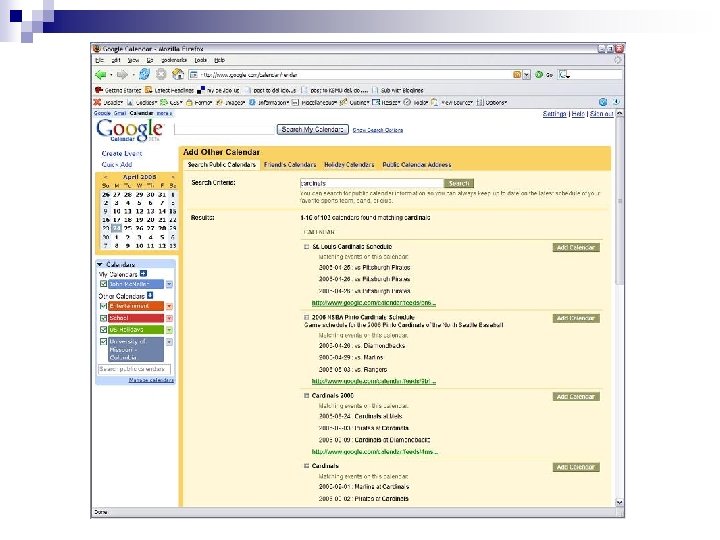Image resolution: width=720 pixels, height=540 pixels.
Task: Open the Manage calendars link
Action: tap(151, 380)
